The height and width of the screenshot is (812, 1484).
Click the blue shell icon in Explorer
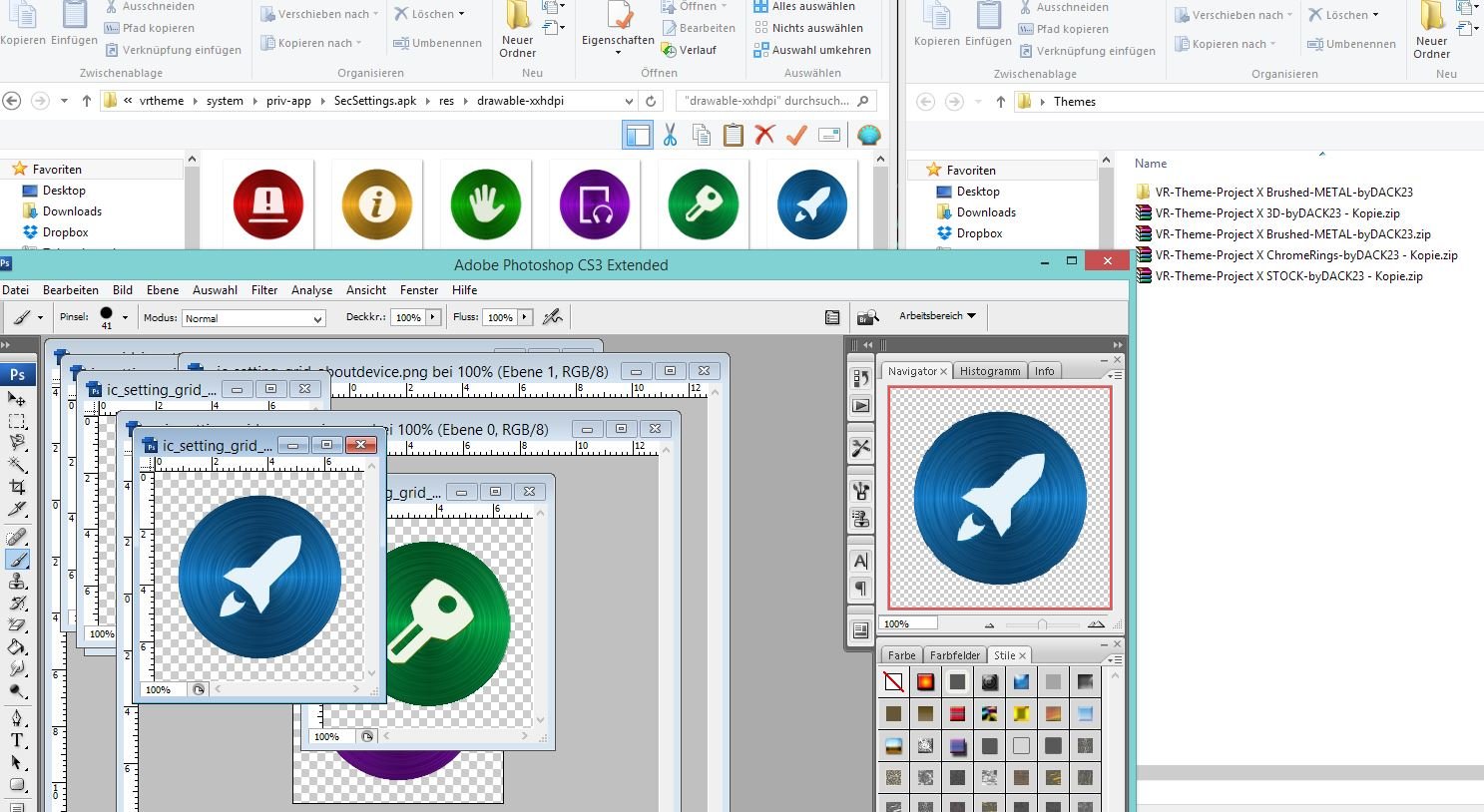(x=869, y=135)
